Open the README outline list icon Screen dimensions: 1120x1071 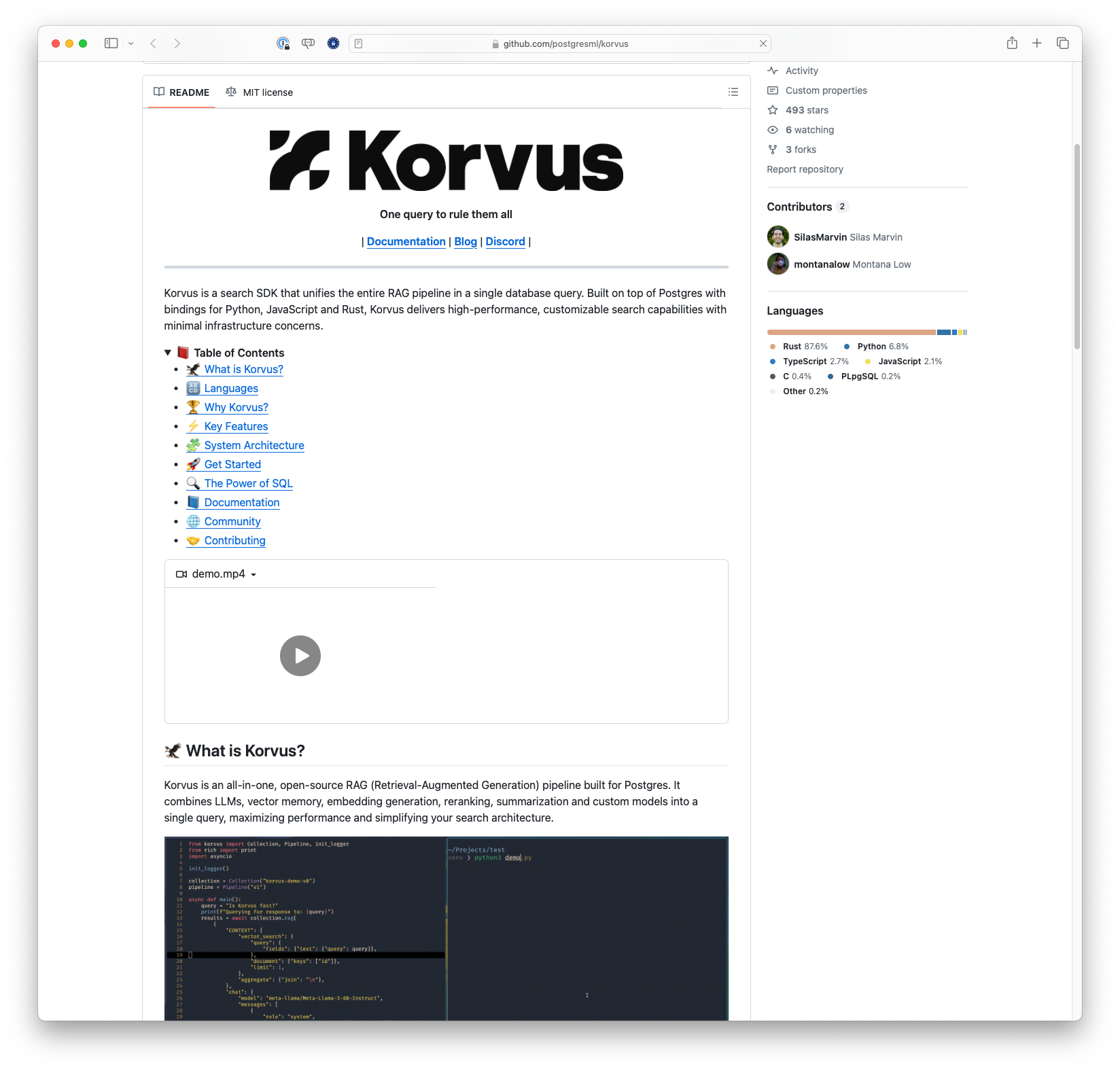pos(732,92)
